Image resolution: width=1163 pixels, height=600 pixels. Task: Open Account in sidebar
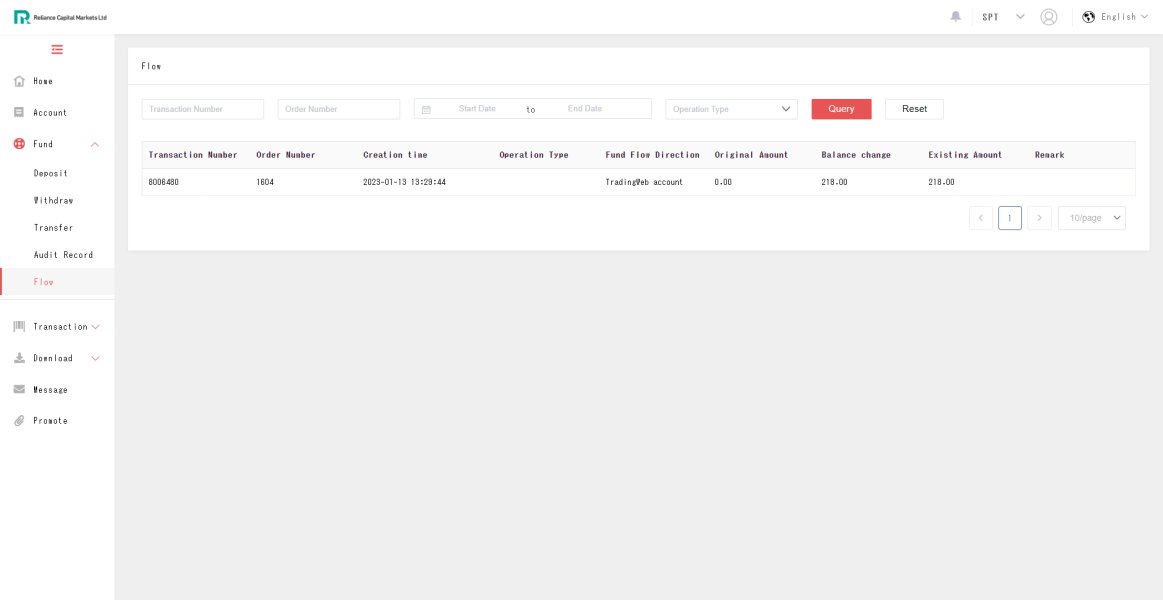[x=50, y=113]
